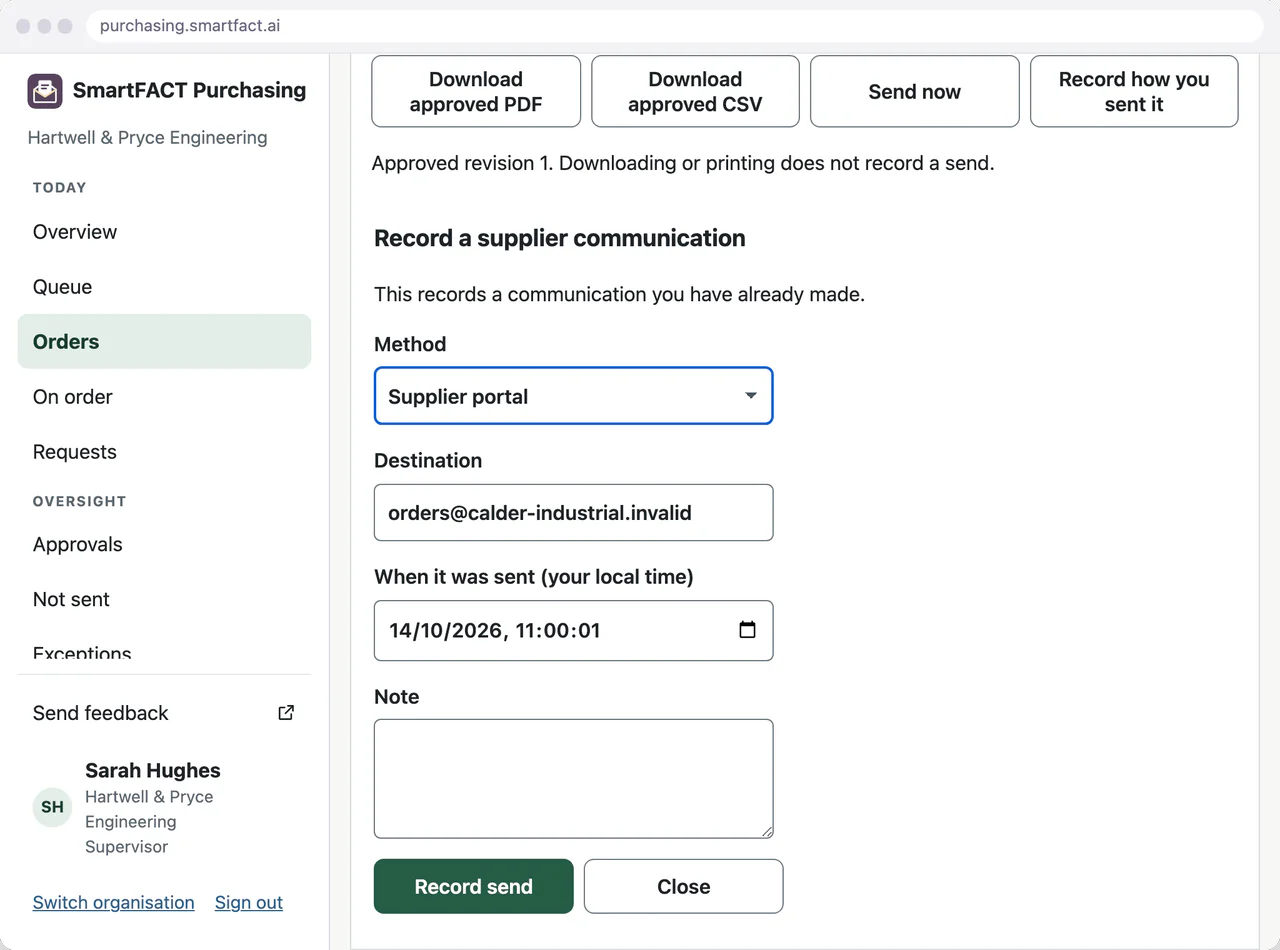The image size is (1280, 950).
Task: Close the supplier communication form
Action: pos(684,886)
